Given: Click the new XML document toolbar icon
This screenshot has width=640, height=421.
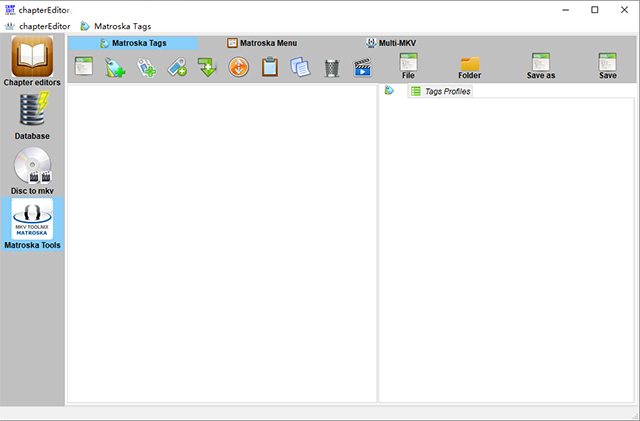Looking at the screenshot, I should (x=84, y=67).
